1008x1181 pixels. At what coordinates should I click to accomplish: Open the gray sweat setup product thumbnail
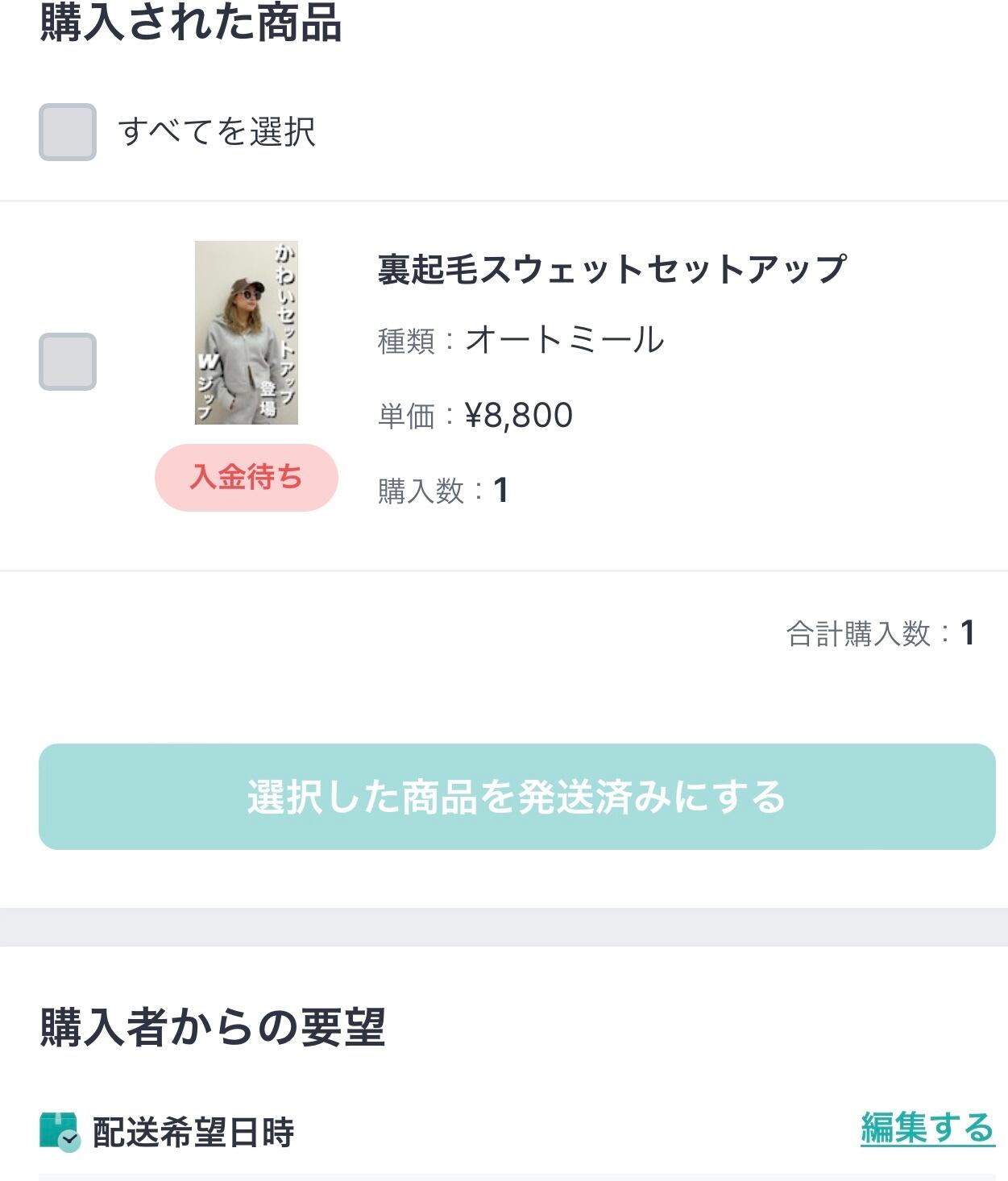pos(247,332)
